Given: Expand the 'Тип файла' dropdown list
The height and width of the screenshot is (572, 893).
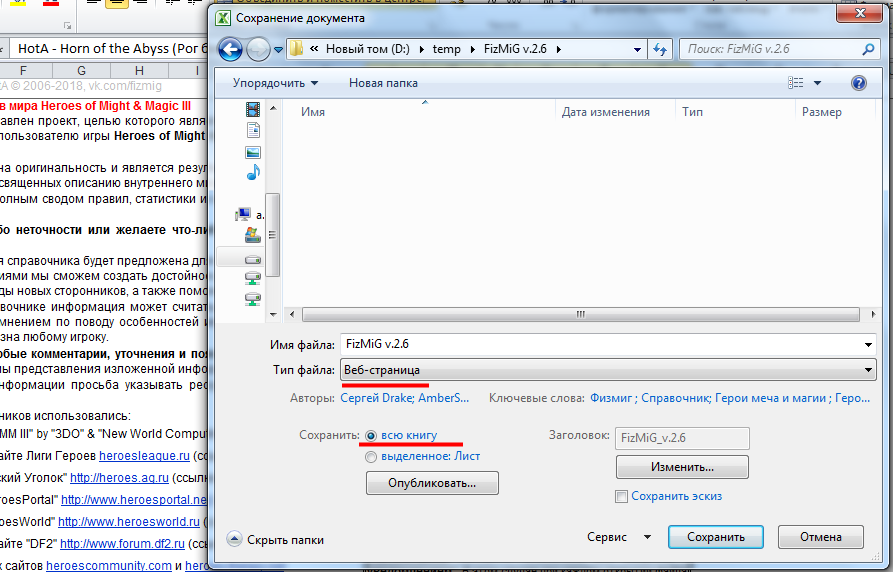Looking at the screenshot, I should click(x=868, y=370).
